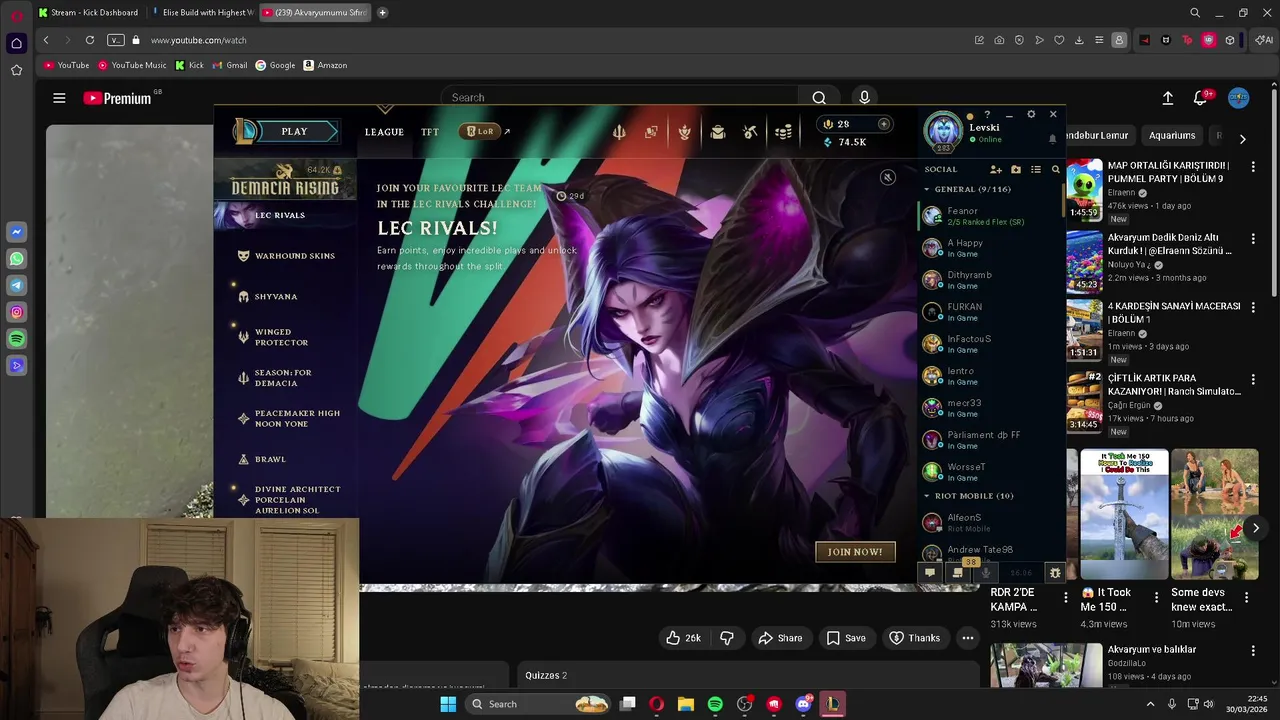Open Opera AI assistant button

pyautogui.click(x=1266, y=40)
